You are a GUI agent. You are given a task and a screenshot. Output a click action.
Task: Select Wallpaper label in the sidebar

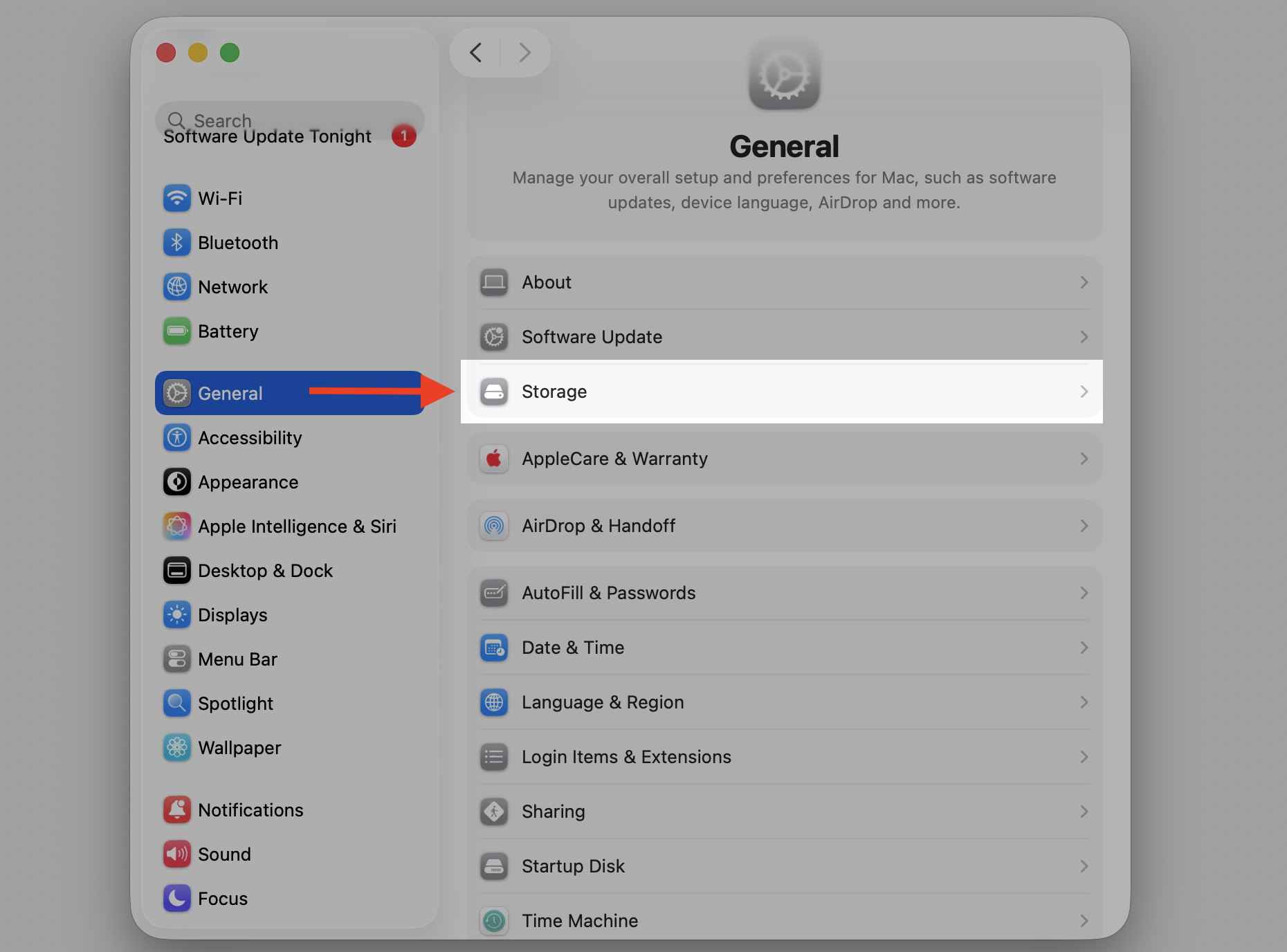(239, 748)
